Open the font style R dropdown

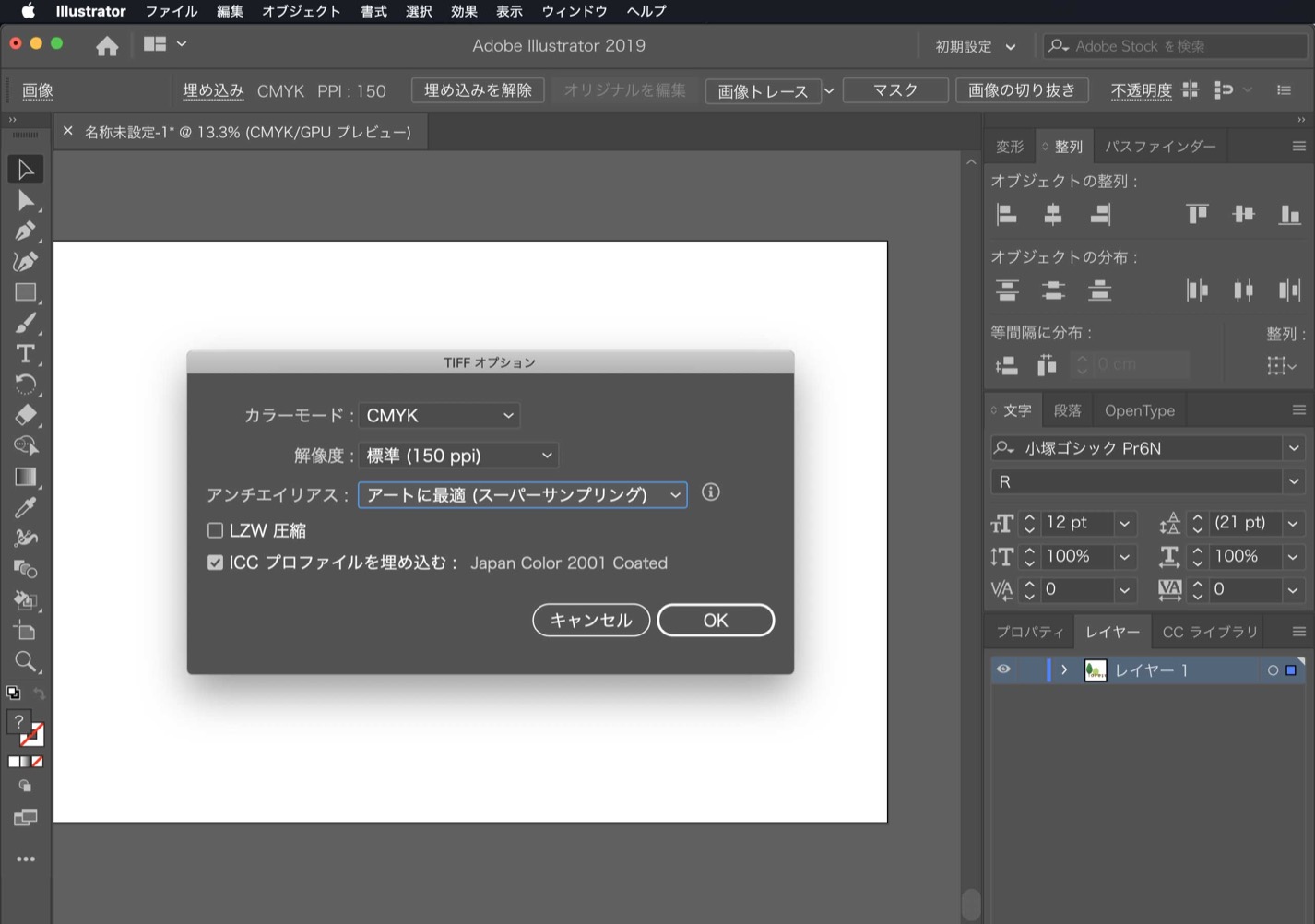pyautogui.click(x=1294, y=481)
